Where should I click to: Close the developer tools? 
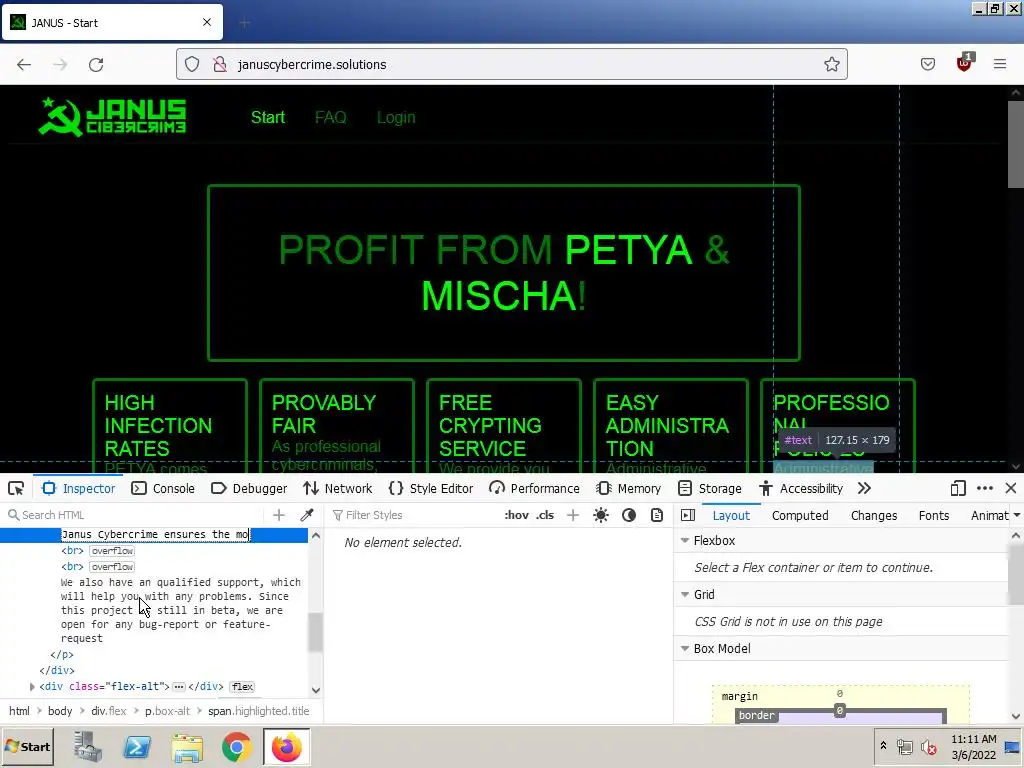point(1011,488)
